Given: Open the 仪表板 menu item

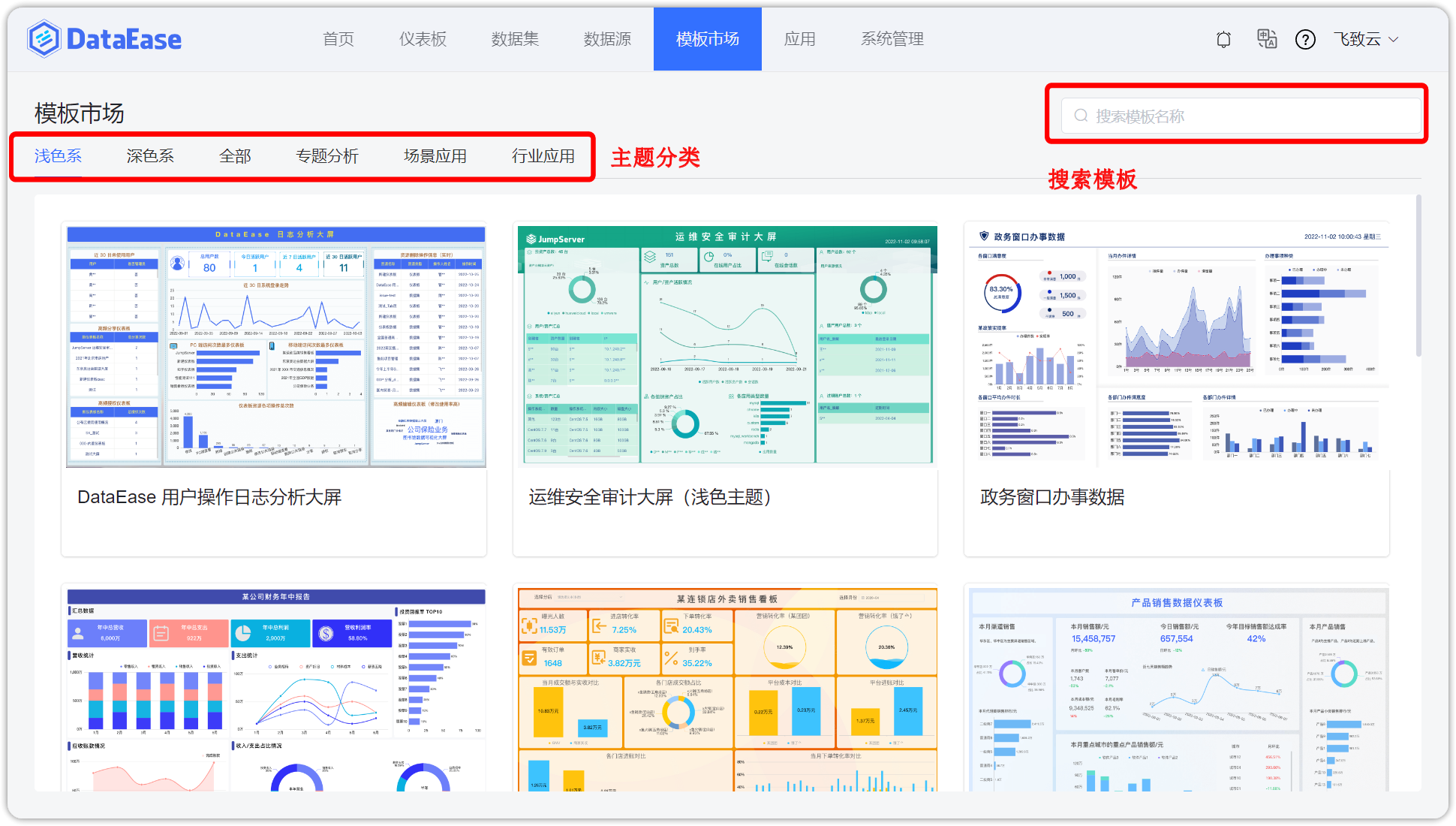Looking at the screenshot, I should point(423,39).
